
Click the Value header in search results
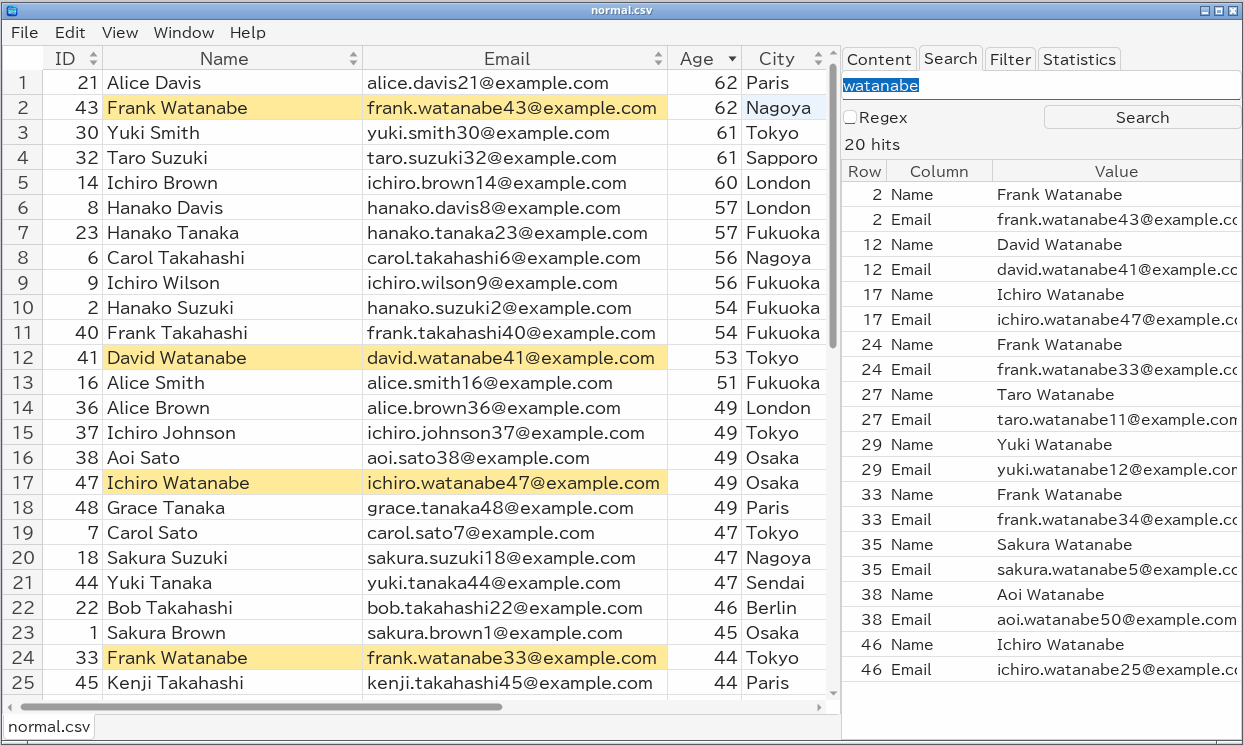coord(1116,171)
